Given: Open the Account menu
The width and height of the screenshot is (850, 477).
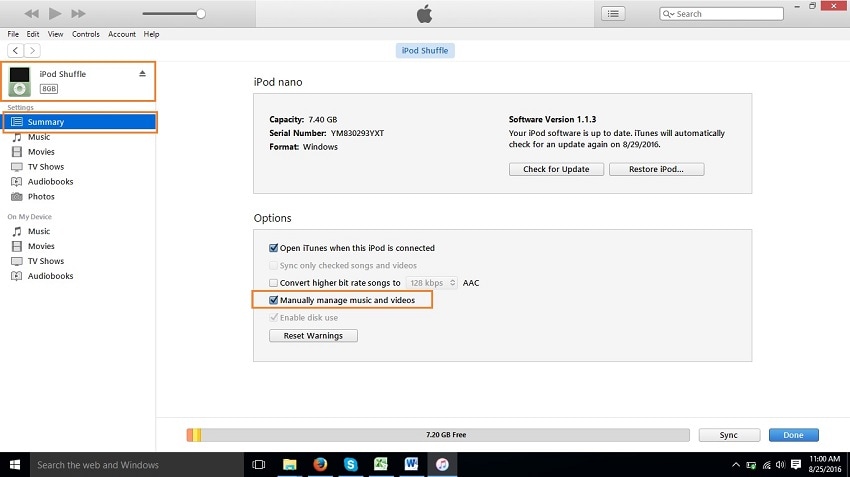Looking at the screenshot, I should tap(122, 34).
